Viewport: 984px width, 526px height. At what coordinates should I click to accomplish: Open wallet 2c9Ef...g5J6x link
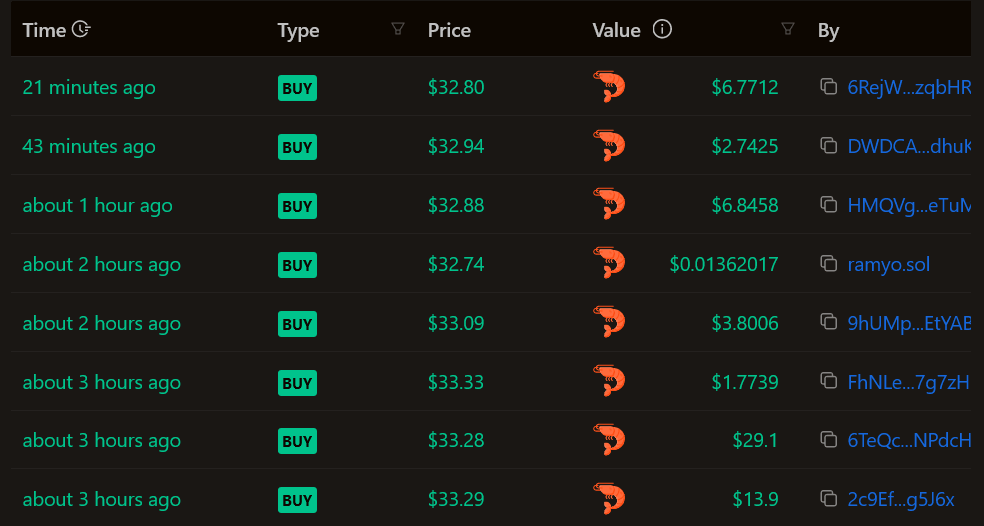click(x=900, y=499)
